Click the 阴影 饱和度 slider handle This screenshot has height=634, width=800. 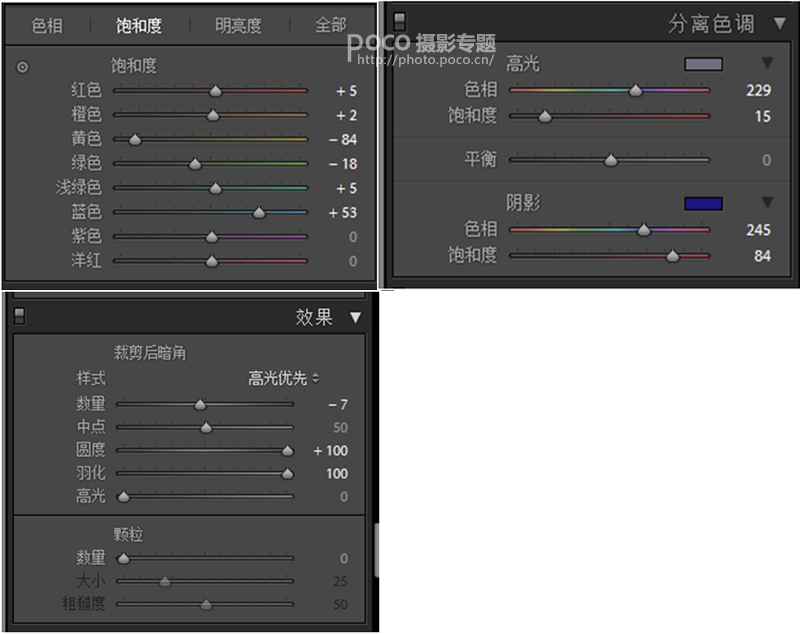(x=673, y=256)
